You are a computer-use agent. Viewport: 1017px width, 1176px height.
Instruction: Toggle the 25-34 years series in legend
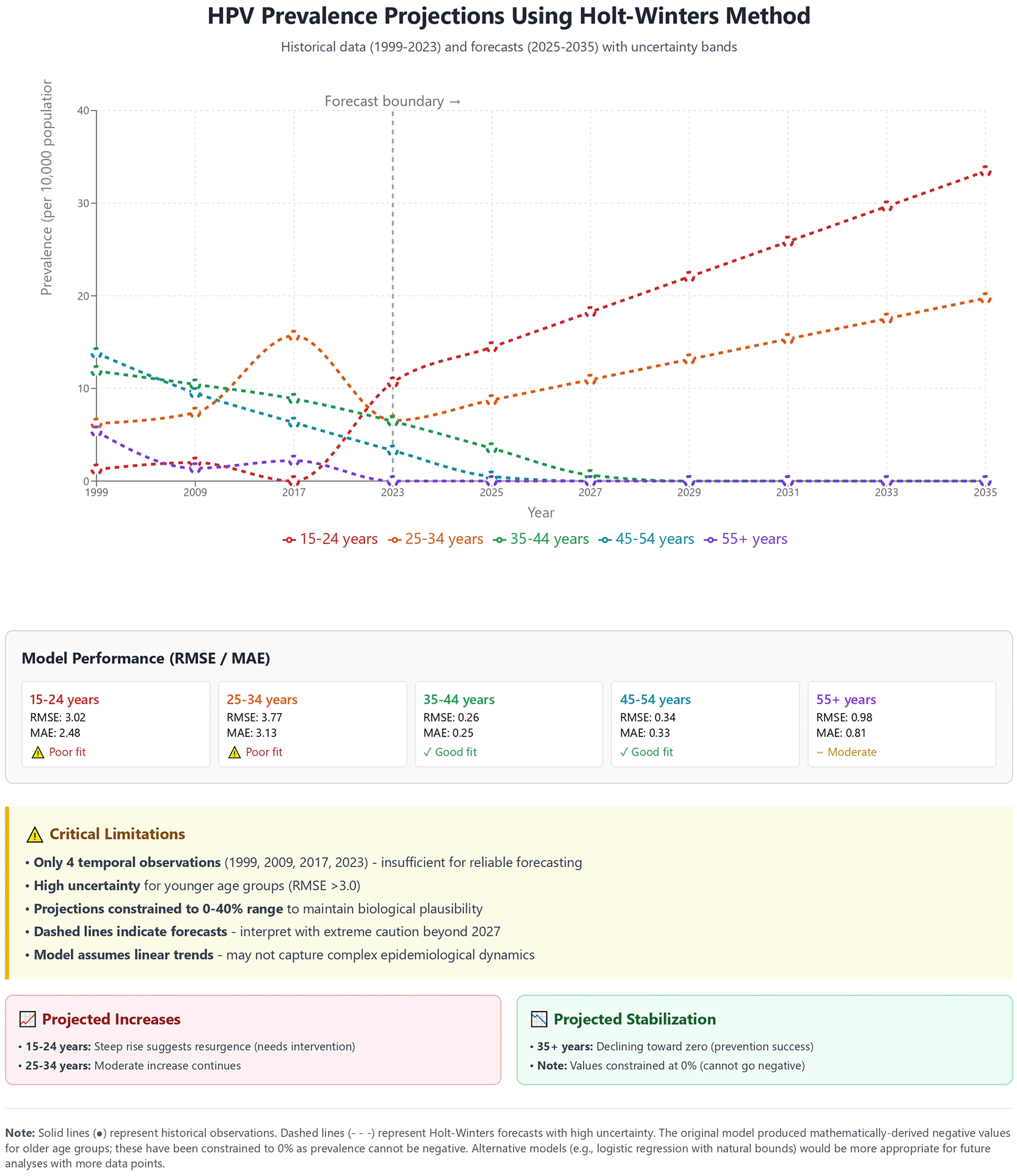pos(444,539)
